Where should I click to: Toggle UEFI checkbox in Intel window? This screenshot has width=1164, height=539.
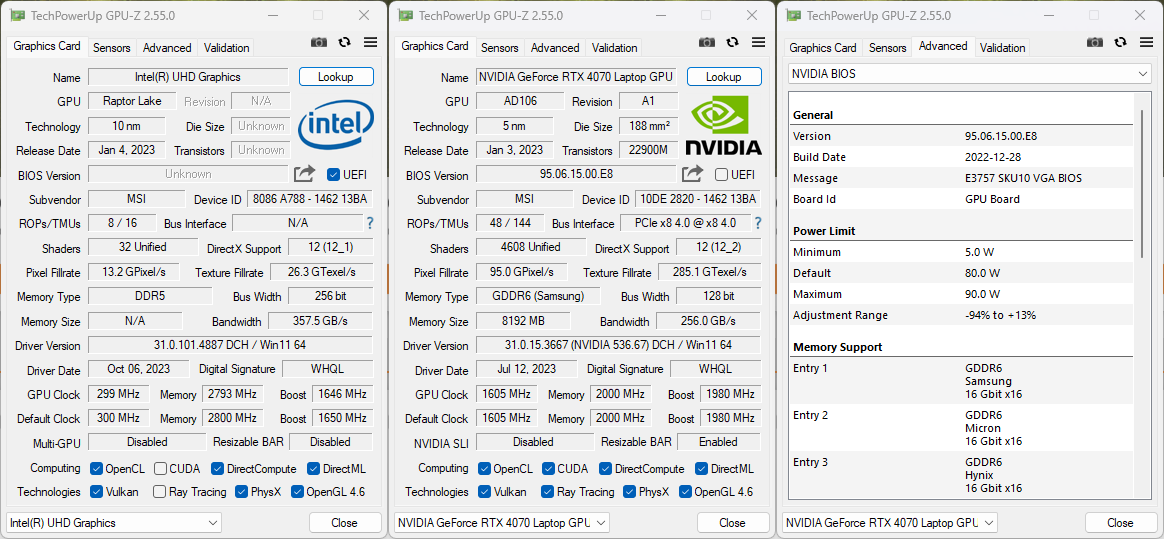coord(333,174)
